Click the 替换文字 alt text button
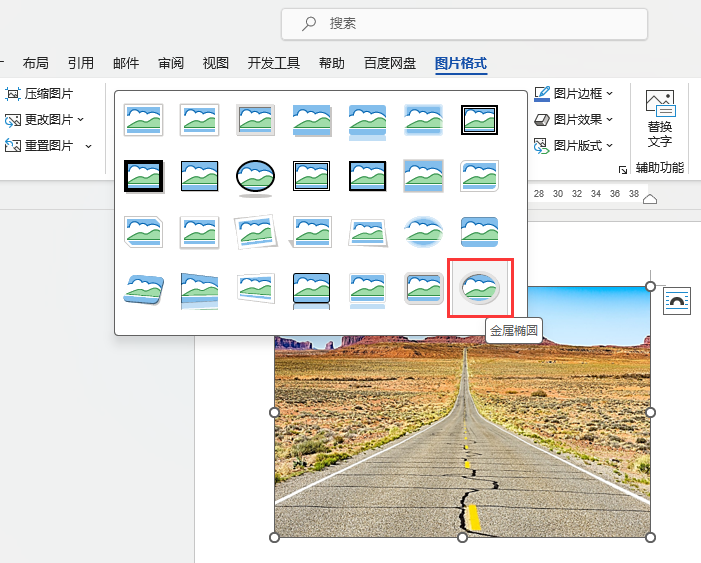The height and width of the screenshot is (563, 701). pos(660,119)
